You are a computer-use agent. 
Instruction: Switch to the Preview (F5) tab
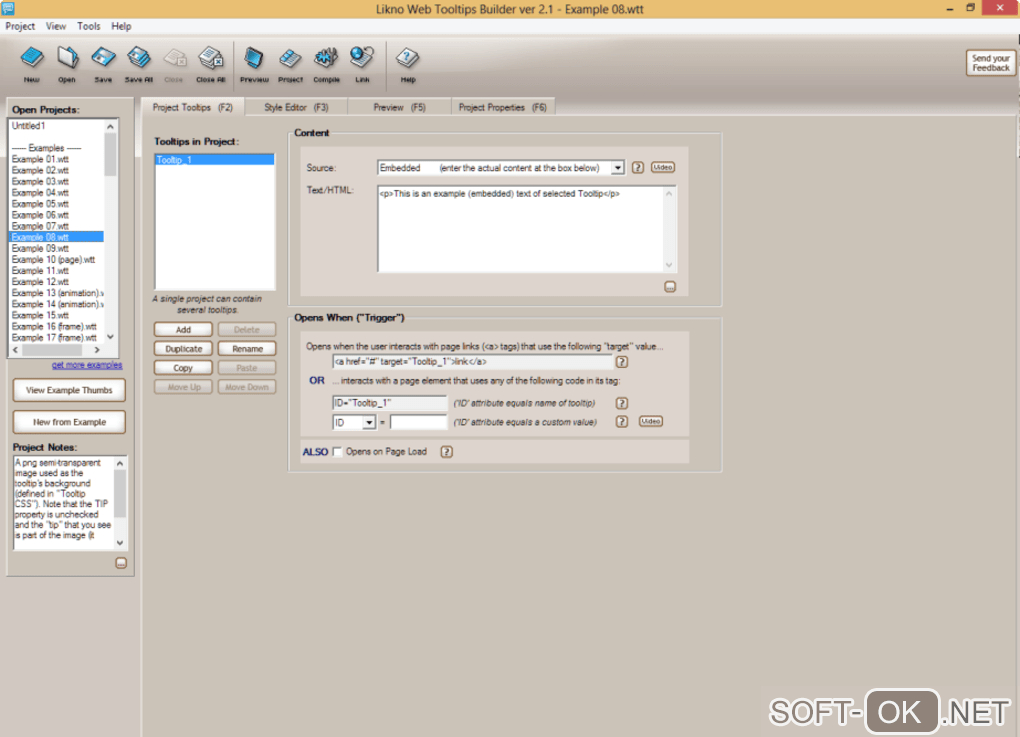pyautogui.click(x=399, y=107)
